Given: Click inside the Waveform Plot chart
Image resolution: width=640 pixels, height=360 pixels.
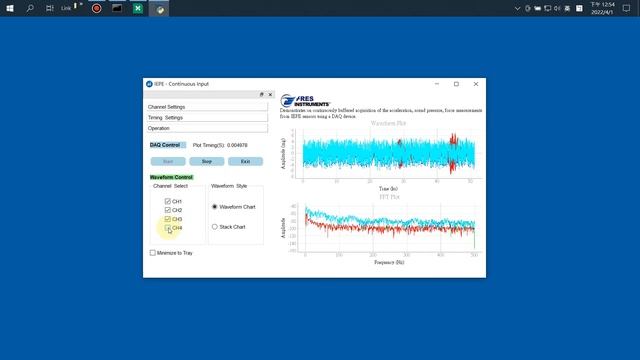Looking at the screenshot, I should coord(389,153).
